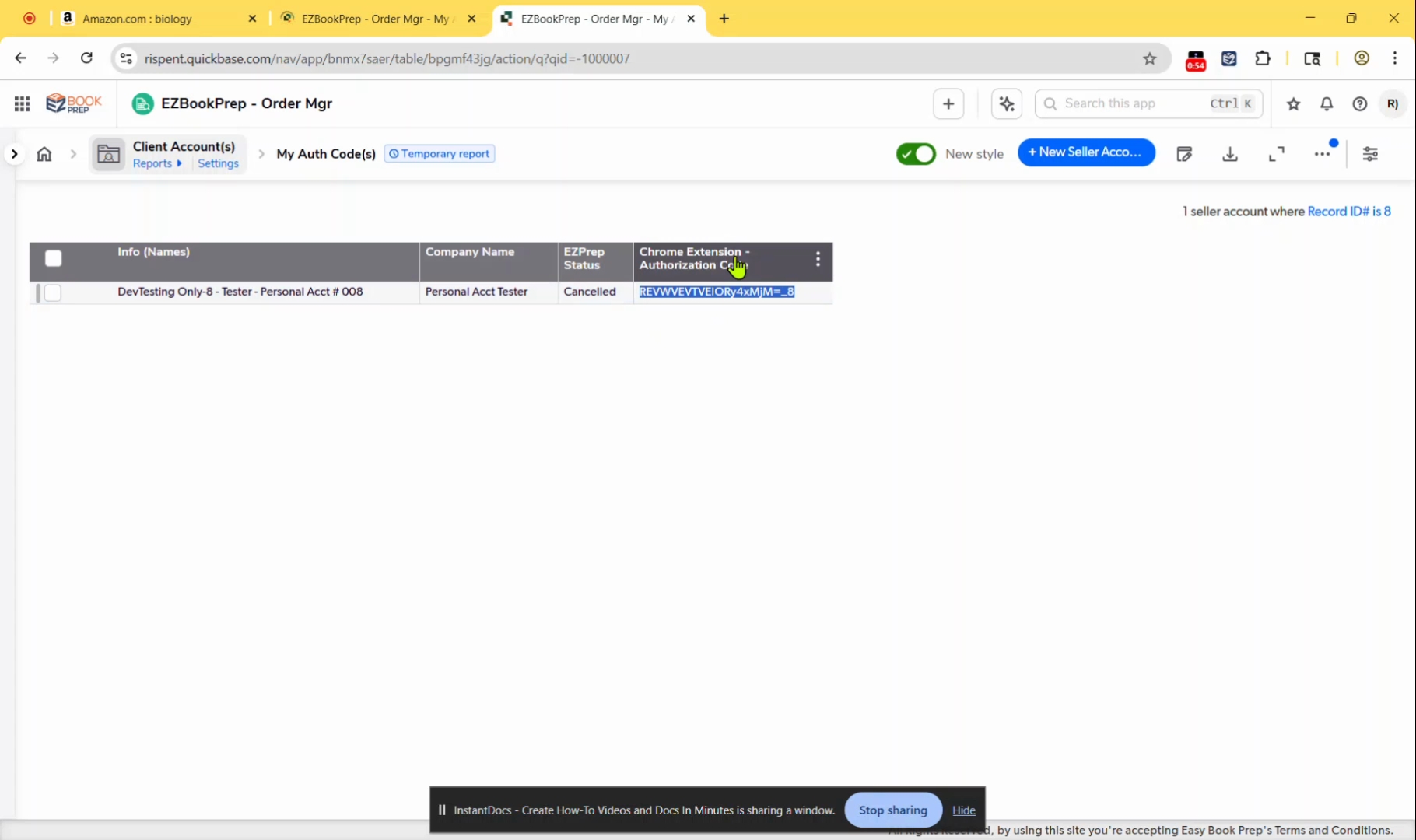This screenshot has height=840, width=1416.
Task: Check the DevTesting Only-8 row checkbox
Action: (53, 292)
